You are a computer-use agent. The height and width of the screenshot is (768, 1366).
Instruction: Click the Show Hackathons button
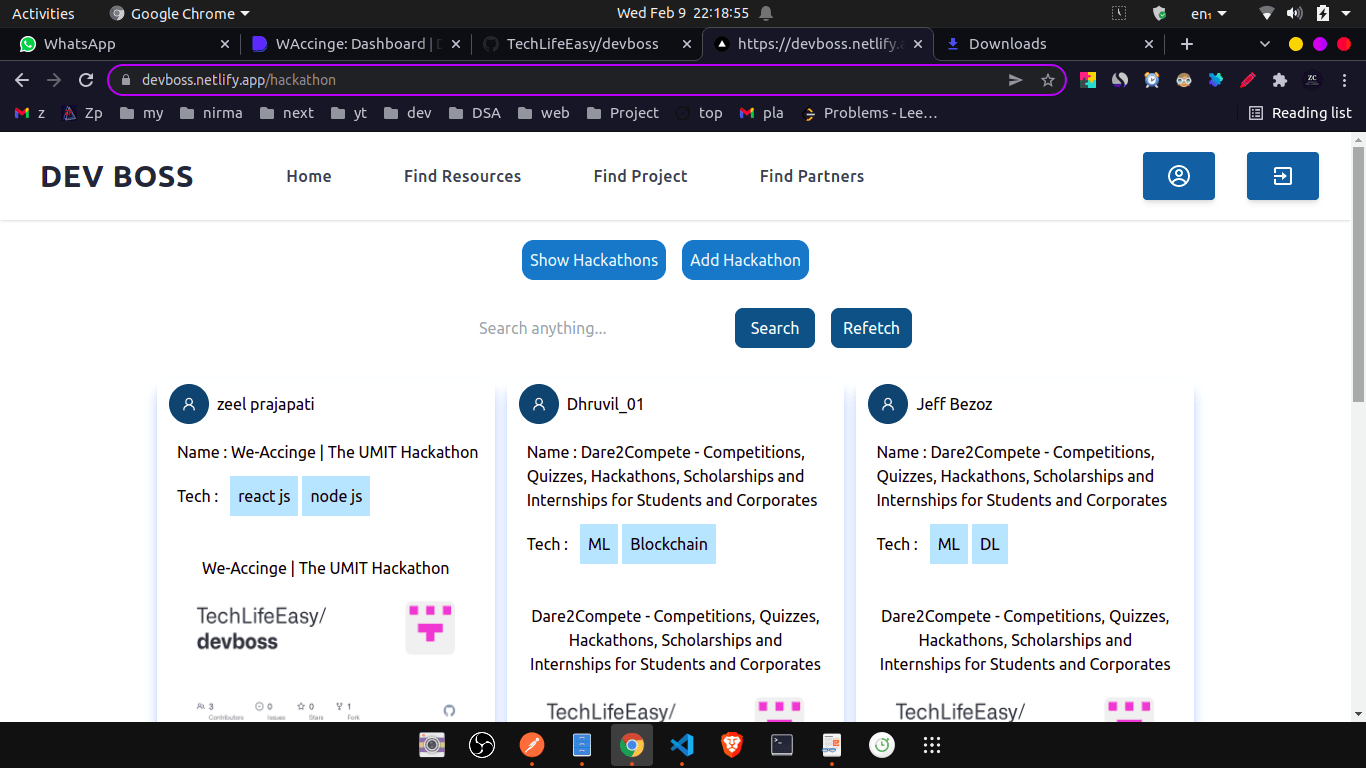click(594, 260)
